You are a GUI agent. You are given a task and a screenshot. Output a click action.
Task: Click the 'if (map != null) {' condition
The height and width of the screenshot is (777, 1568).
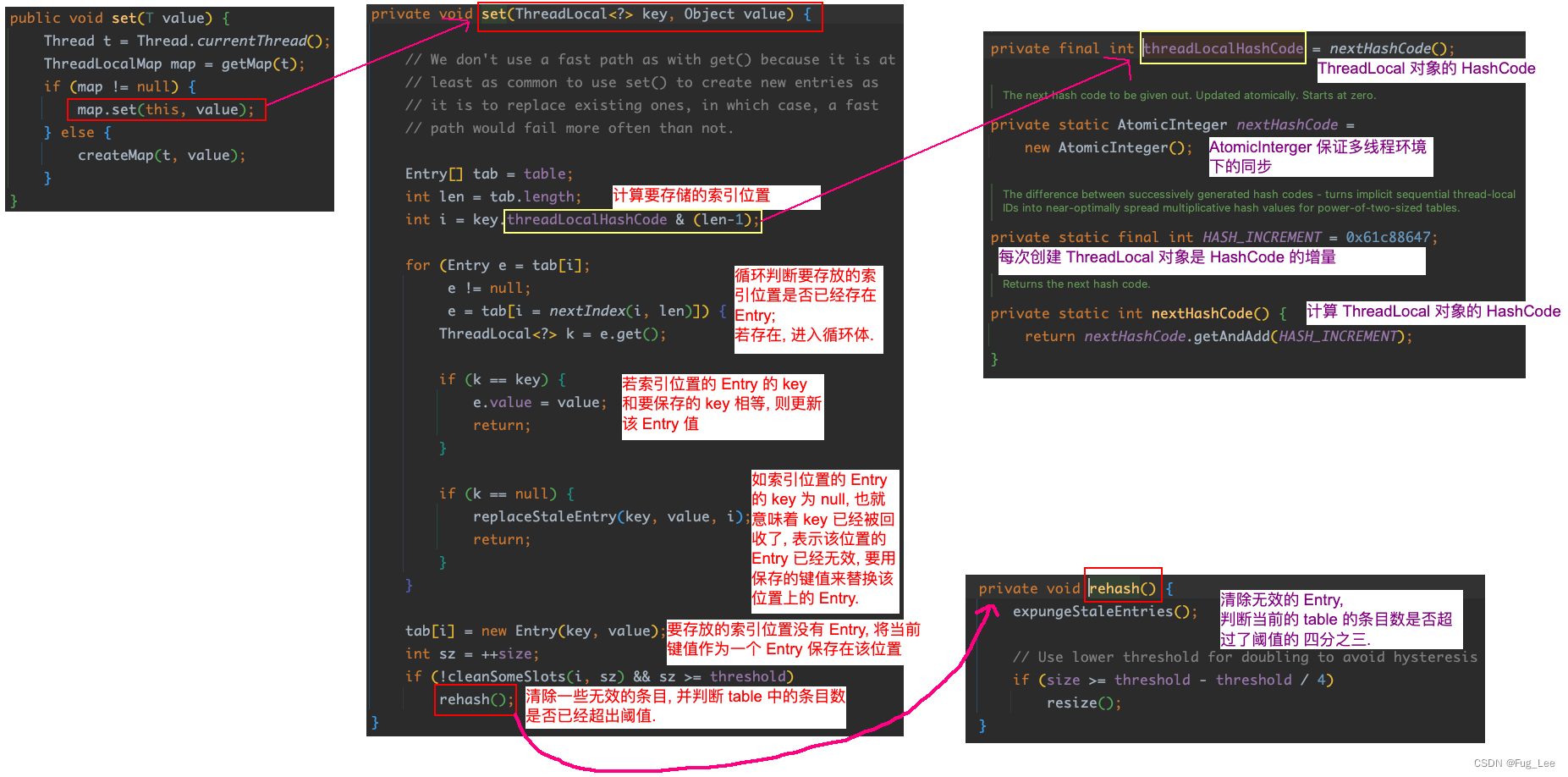pos(119,86)
